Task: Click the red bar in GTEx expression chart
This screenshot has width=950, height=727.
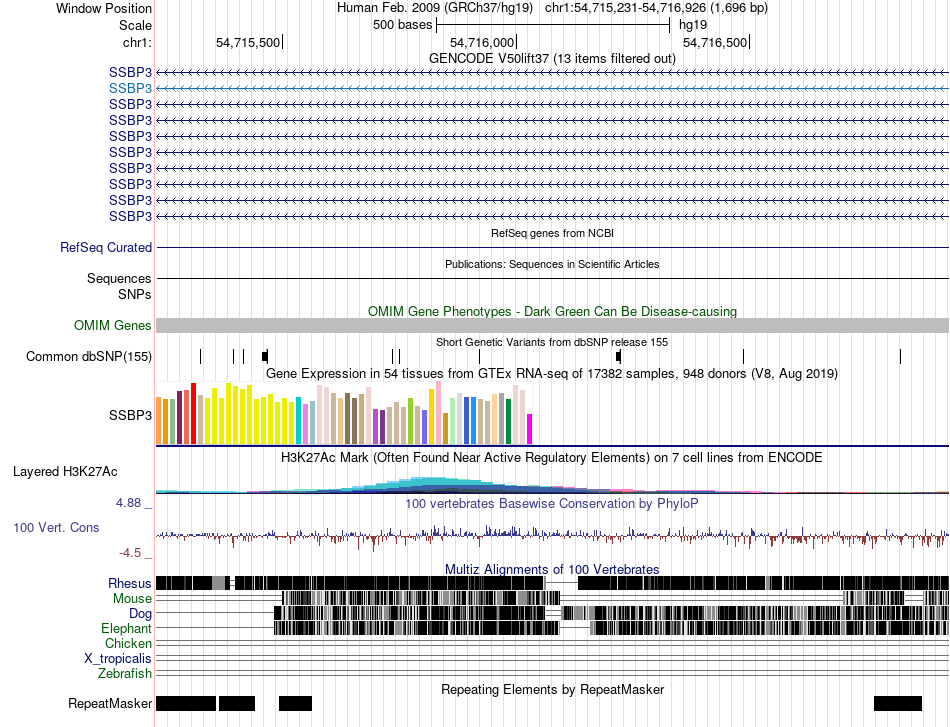Action: (193, 414)
